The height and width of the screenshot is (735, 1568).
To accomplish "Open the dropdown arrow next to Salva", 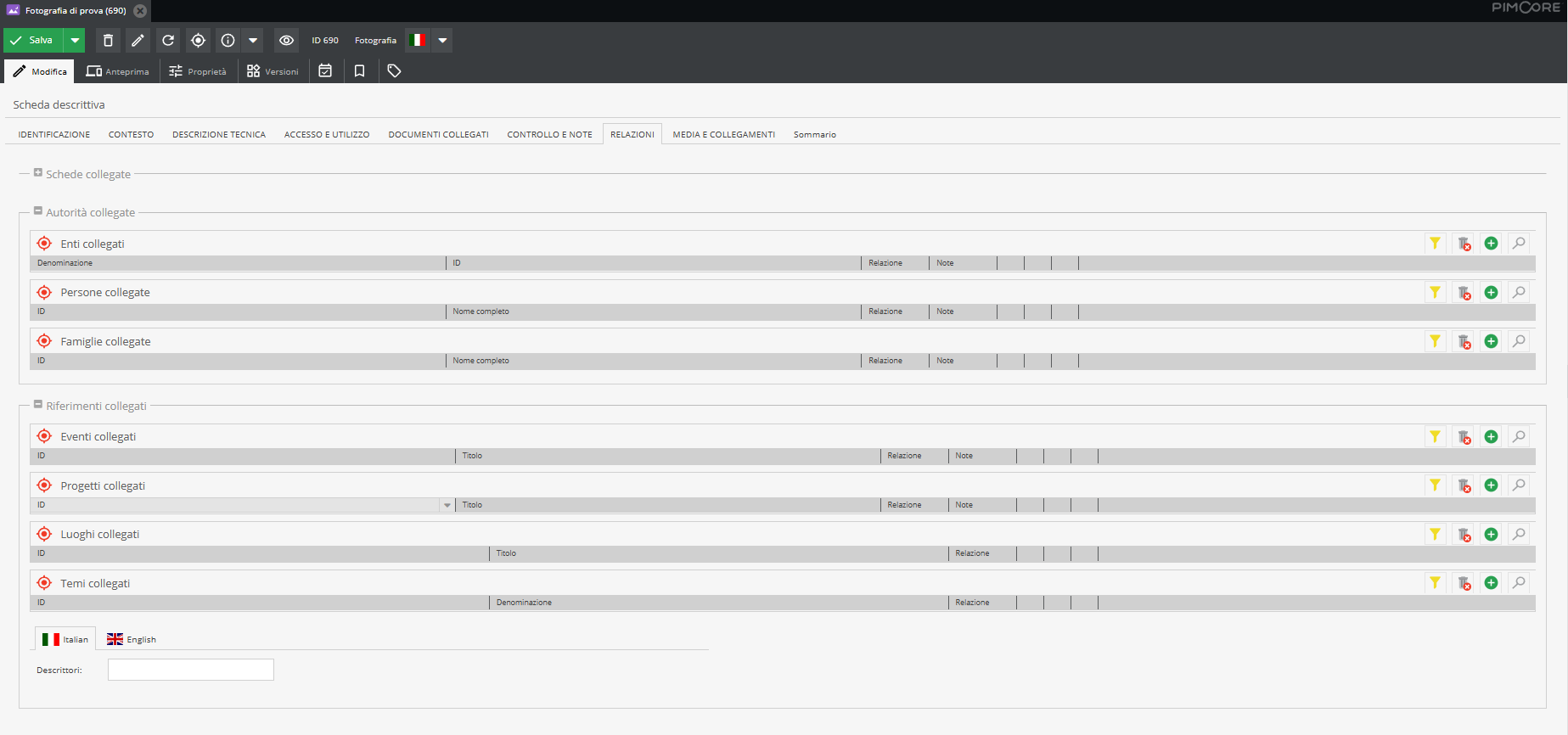I will [x=75, y=41].
